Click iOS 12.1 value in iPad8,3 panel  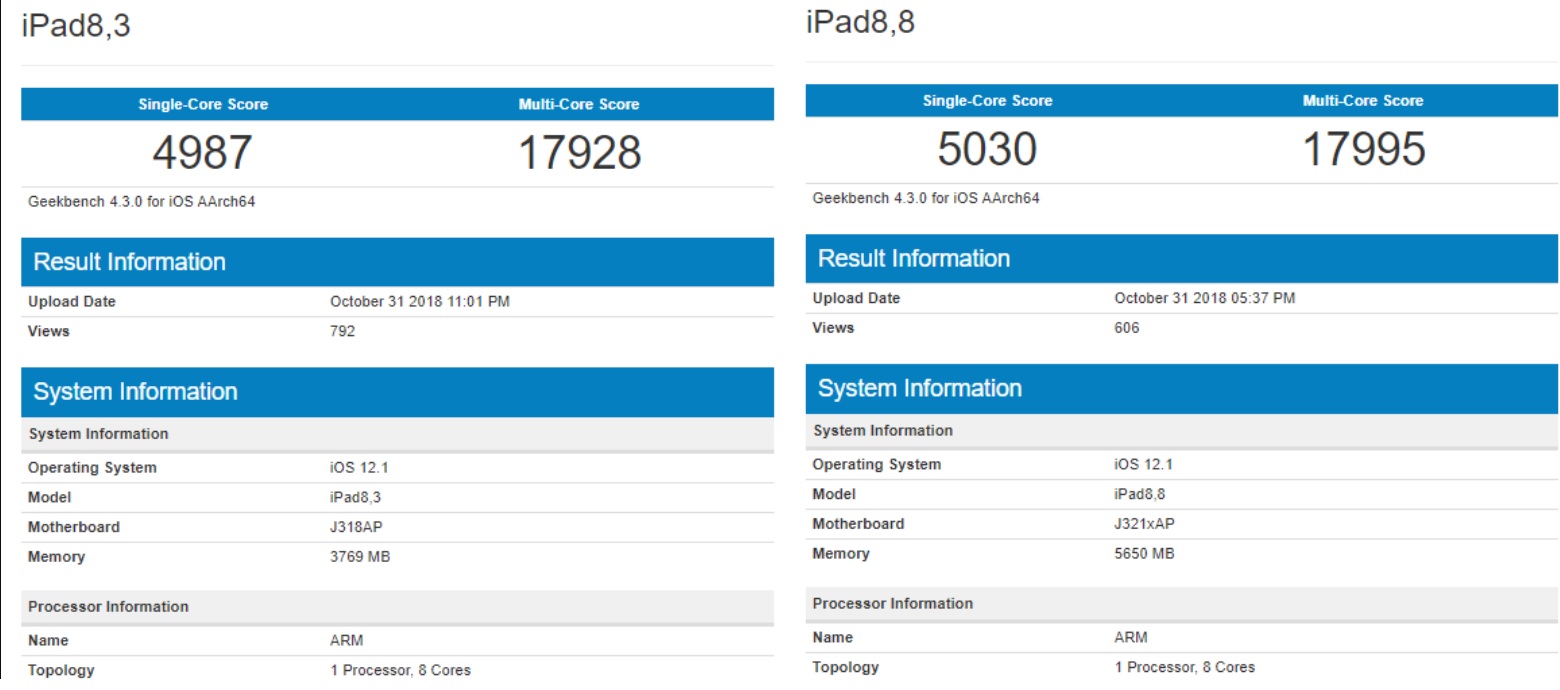[359, 468]
